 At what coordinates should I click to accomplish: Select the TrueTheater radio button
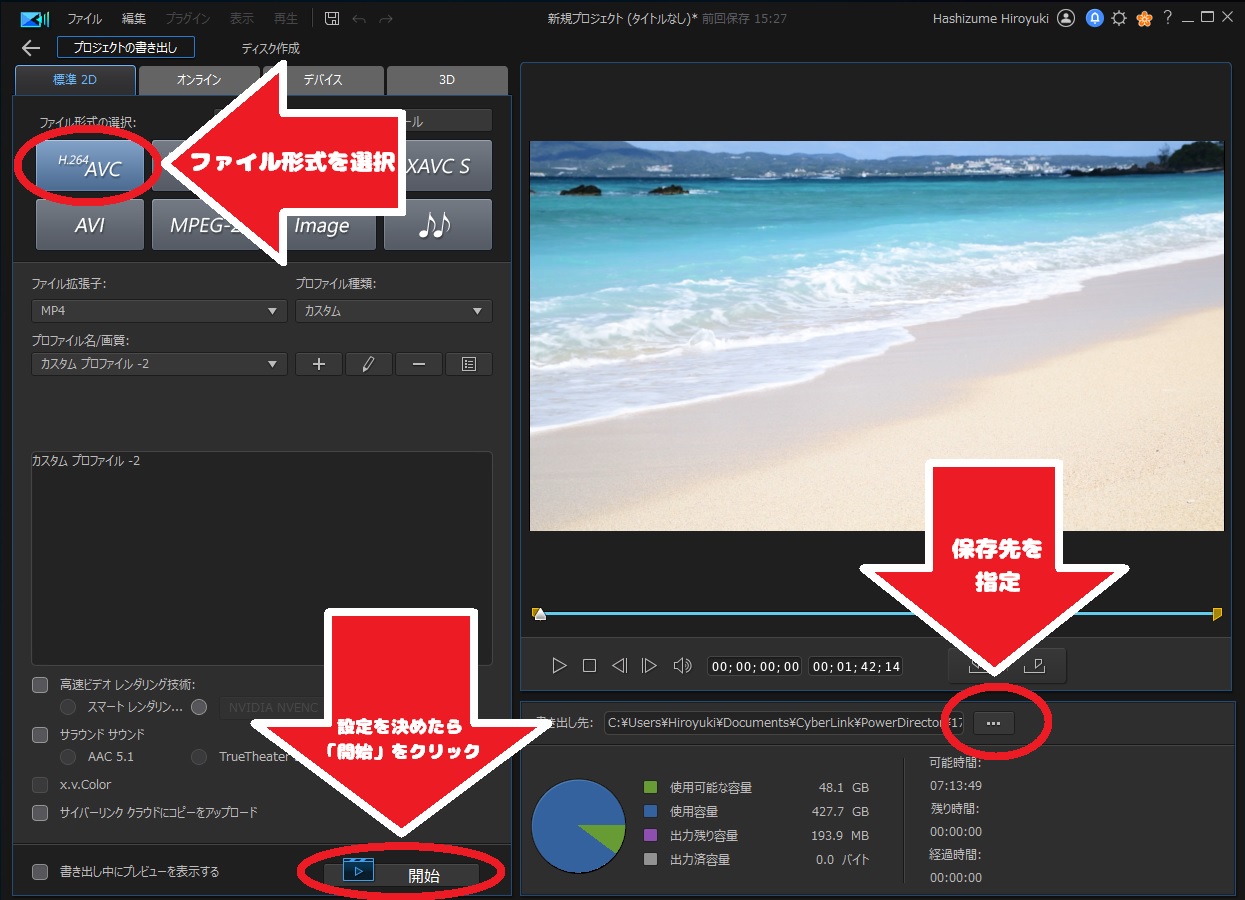click(x=199, y=757)
